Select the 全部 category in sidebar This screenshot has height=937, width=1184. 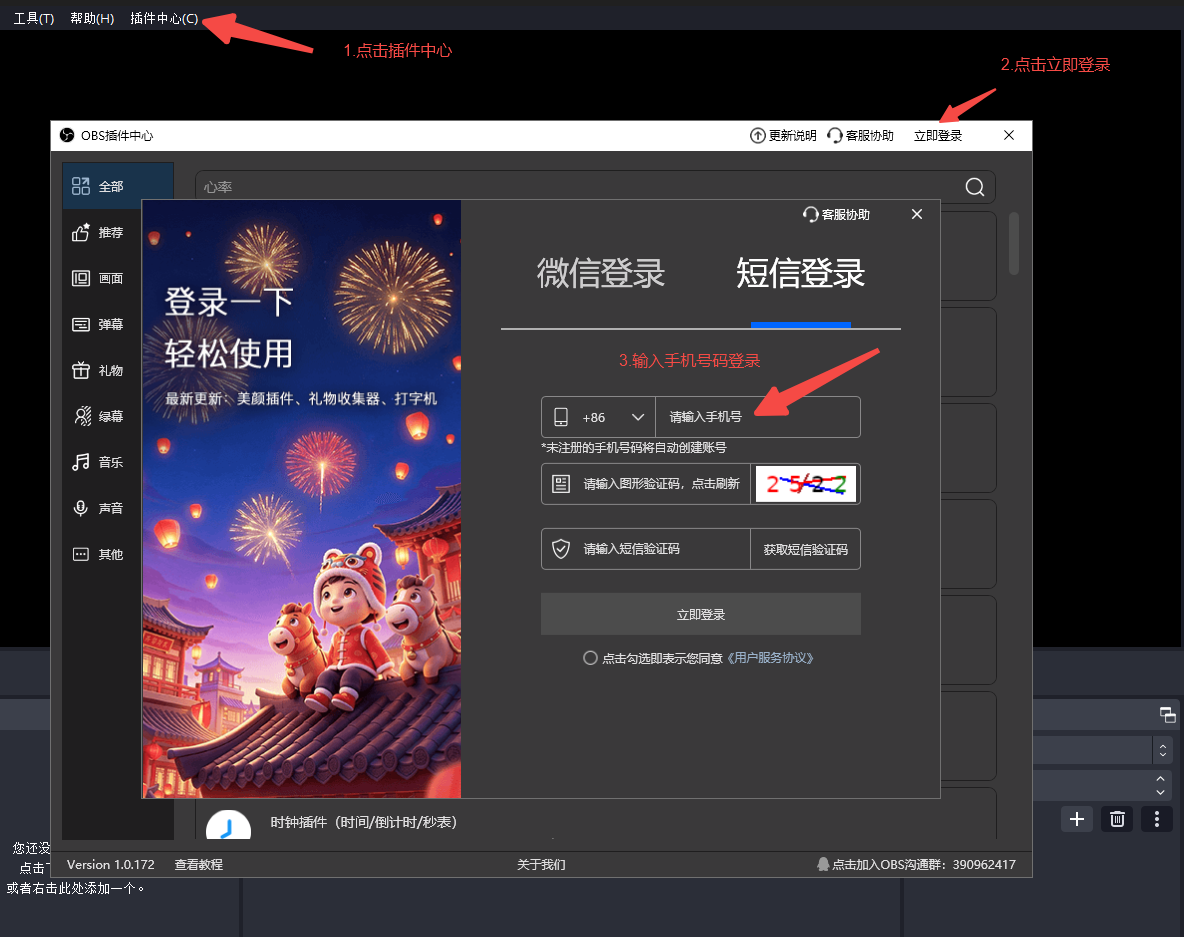tap(118, 186)
